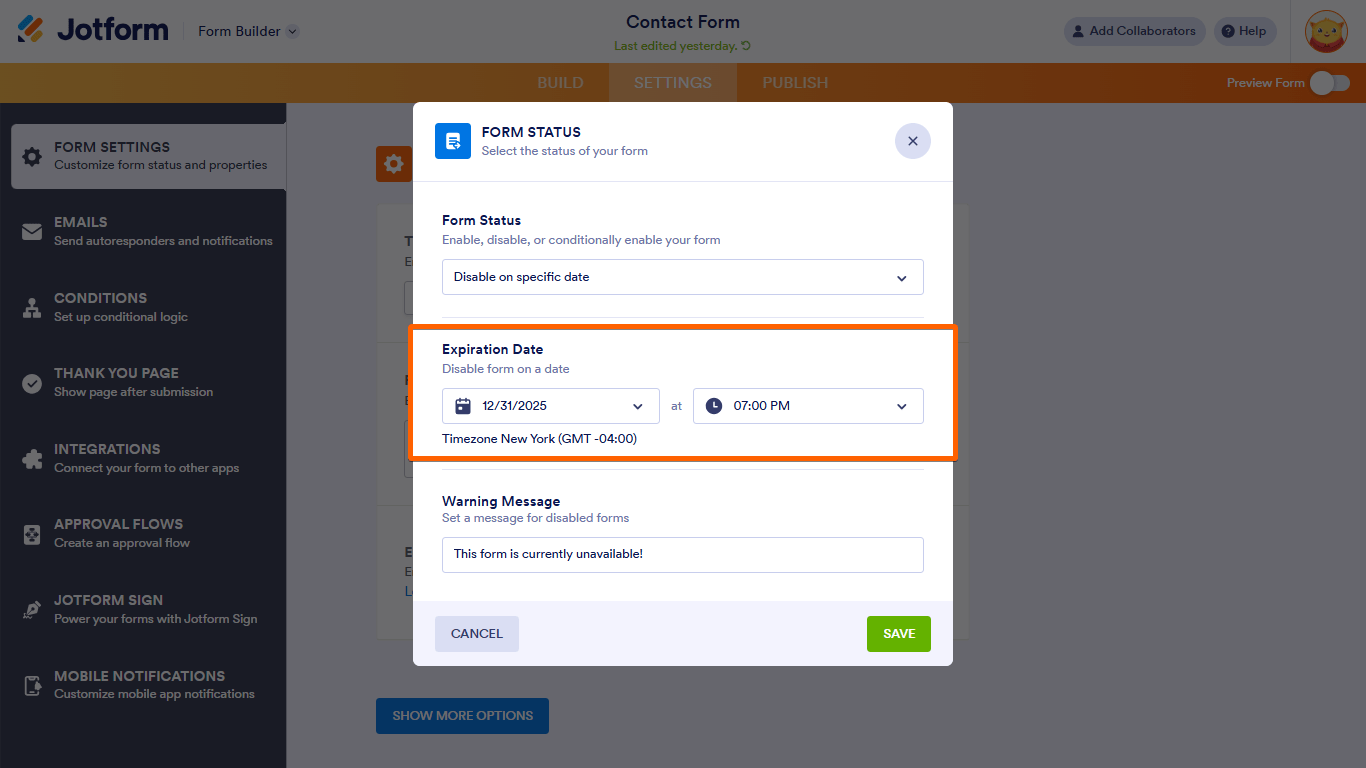Switch to the Build tab

[560, 83]
